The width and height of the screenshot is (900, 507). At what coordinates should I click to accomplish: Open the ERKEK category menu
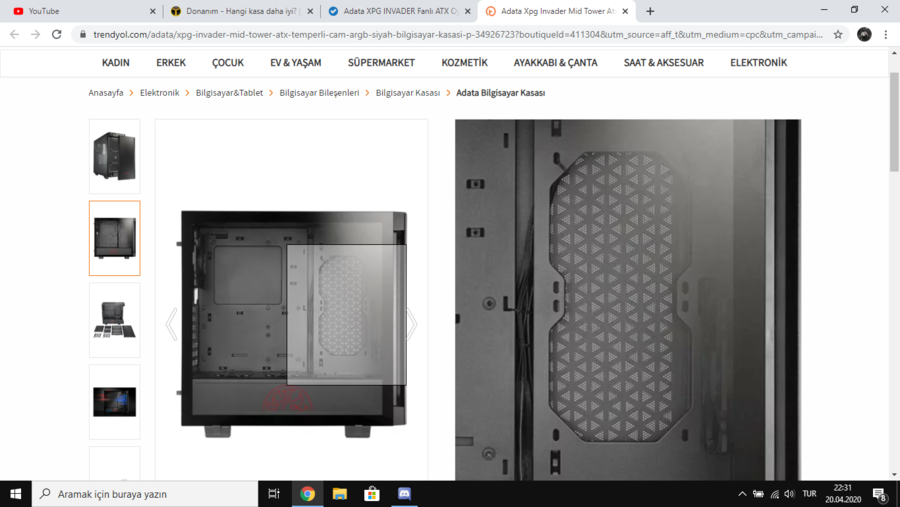[x=171, y=63]
